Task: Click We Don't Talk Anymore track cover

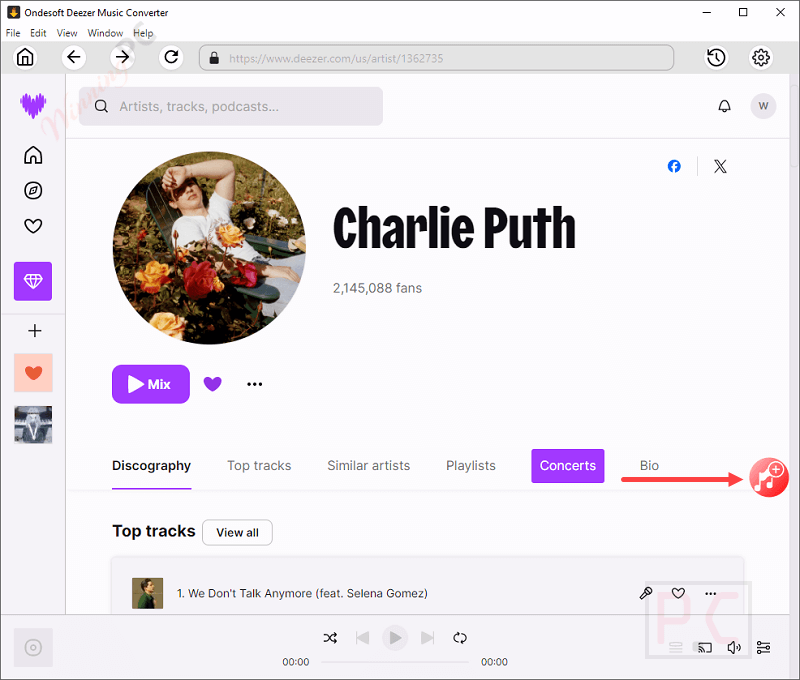Action: (147, 593)
